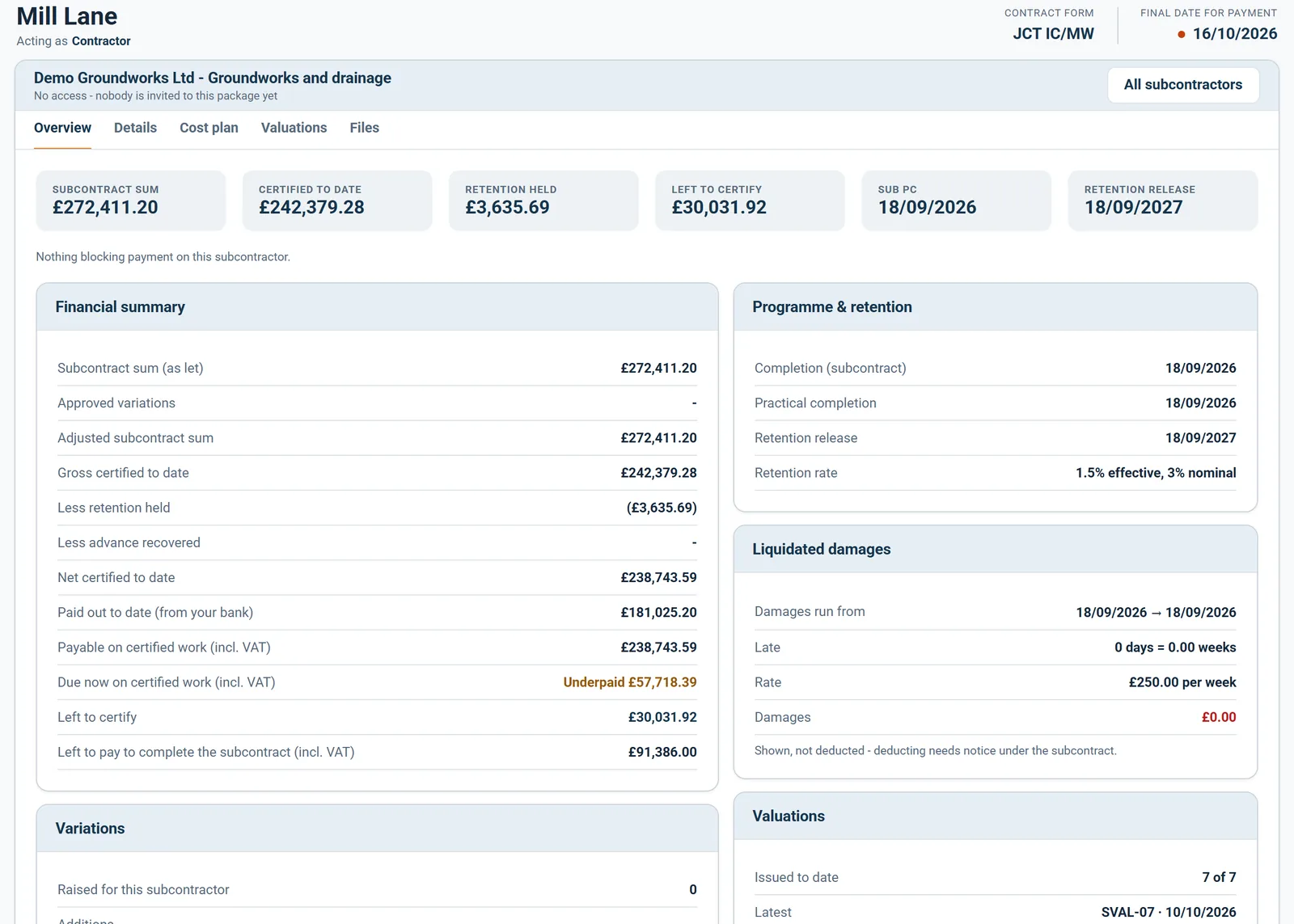
Task: Click the Valuations panel heading
Action: pyautogui.click(x=789, y=816)
